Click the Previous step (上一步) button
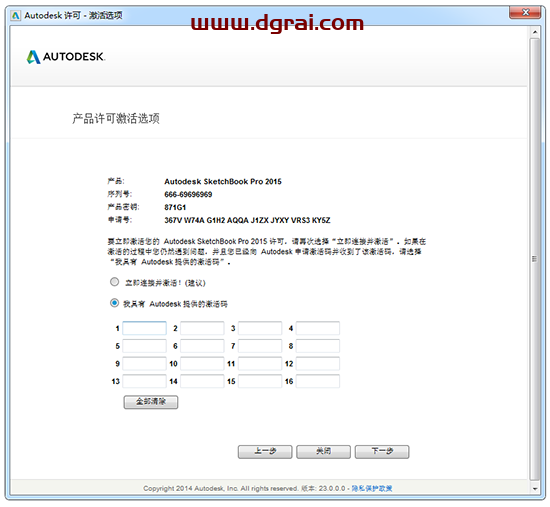550x507 pixels. pyautogui.click(x=265, y=452)
